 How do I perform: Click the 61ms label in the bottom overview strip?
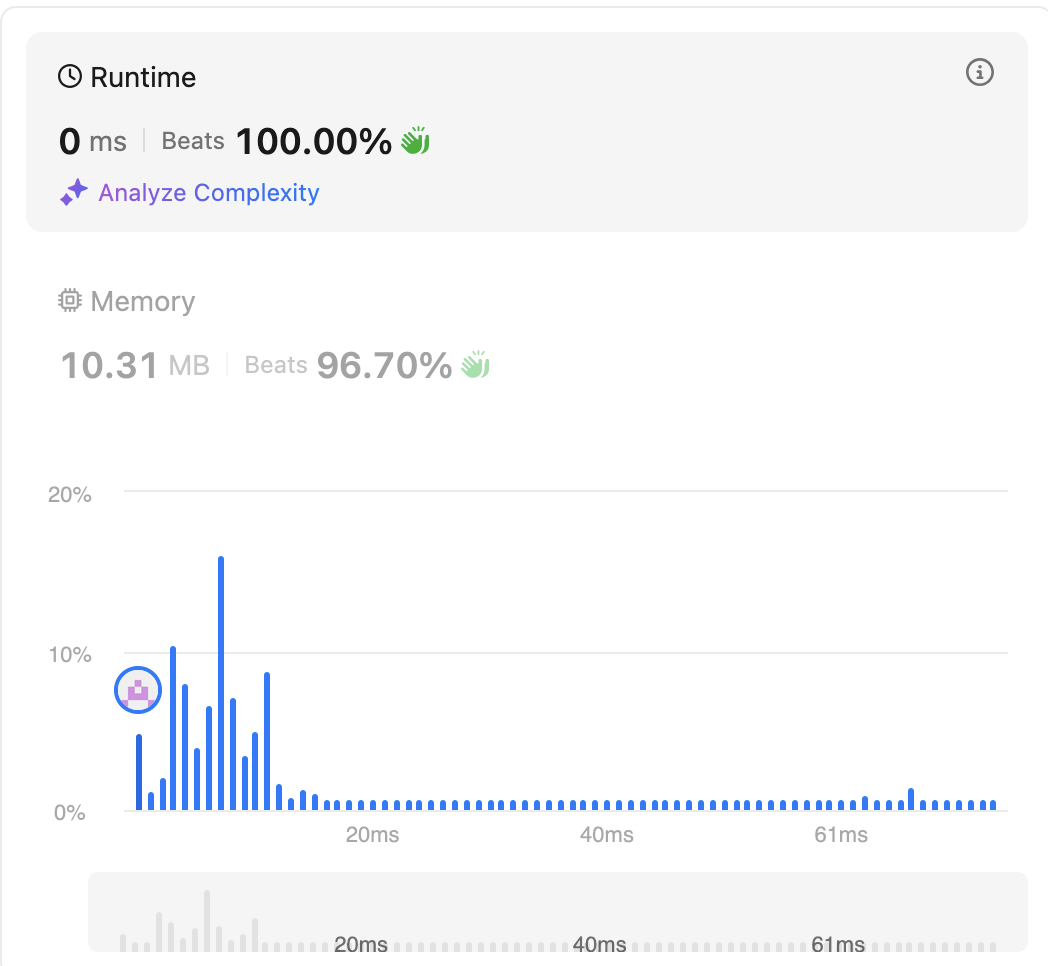tap(838, 944)
